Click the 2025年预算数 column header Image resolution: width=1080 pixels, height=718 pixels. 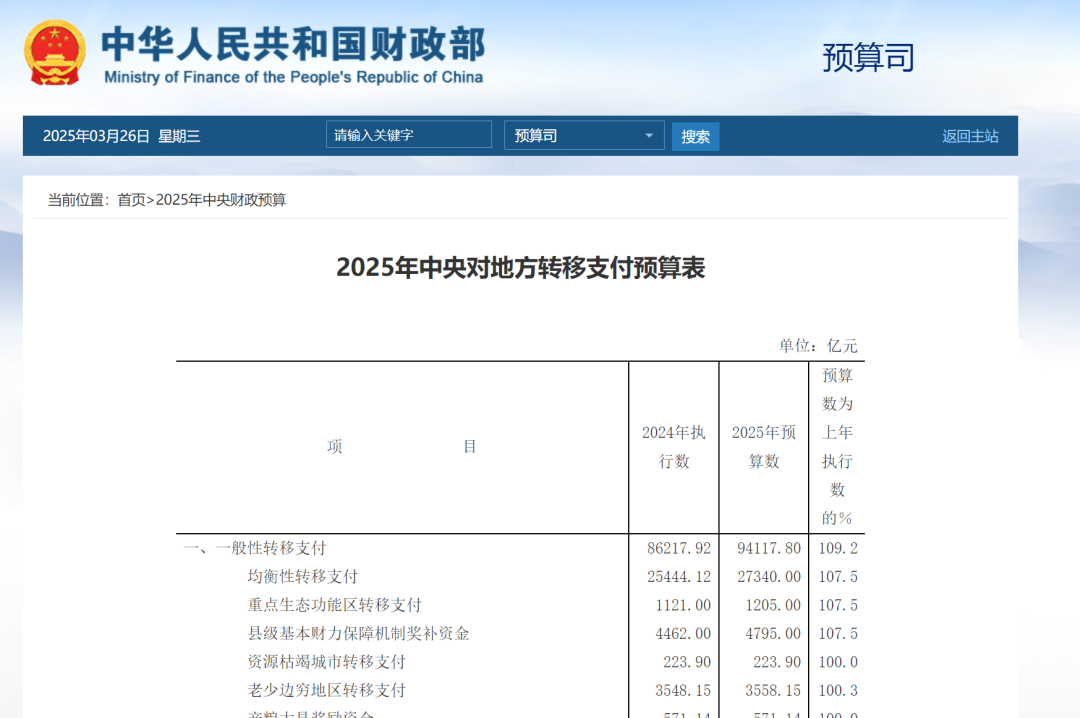pyautogui.click(x=764, y=447)
